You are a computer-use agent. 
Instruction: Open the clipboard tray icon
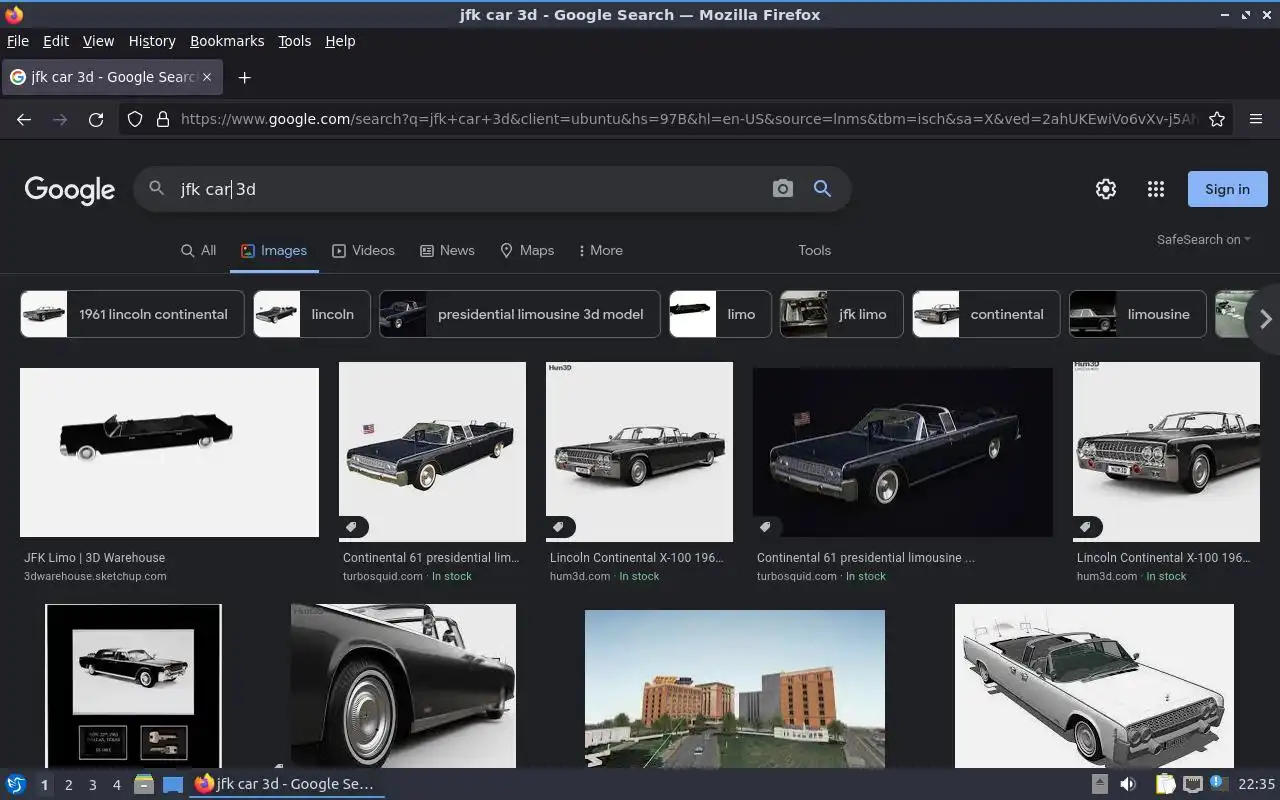(1165, 784)
